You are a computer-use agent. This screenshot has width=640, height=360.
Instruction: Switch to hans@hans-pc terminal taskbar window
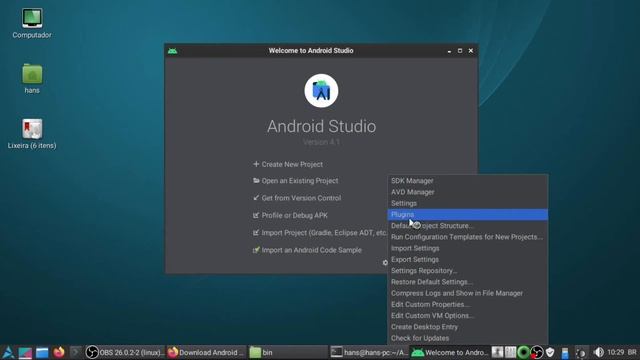pos(369,352)
